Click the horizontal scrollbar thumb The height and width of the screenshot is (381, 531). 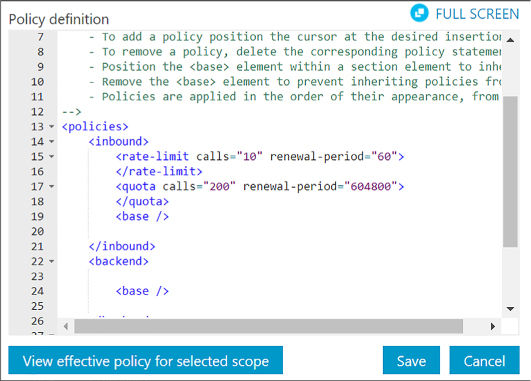(269, 326)
